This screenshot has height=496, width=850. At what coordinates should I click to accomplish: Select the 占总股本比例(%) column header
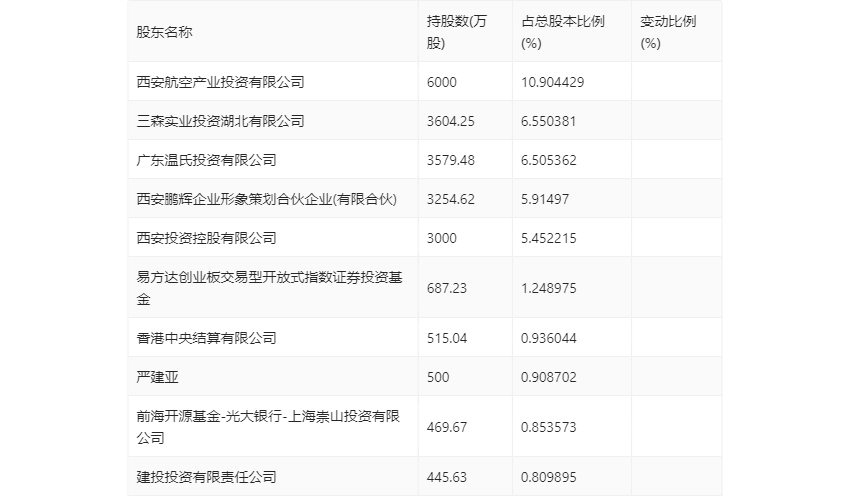coord(563,32)
